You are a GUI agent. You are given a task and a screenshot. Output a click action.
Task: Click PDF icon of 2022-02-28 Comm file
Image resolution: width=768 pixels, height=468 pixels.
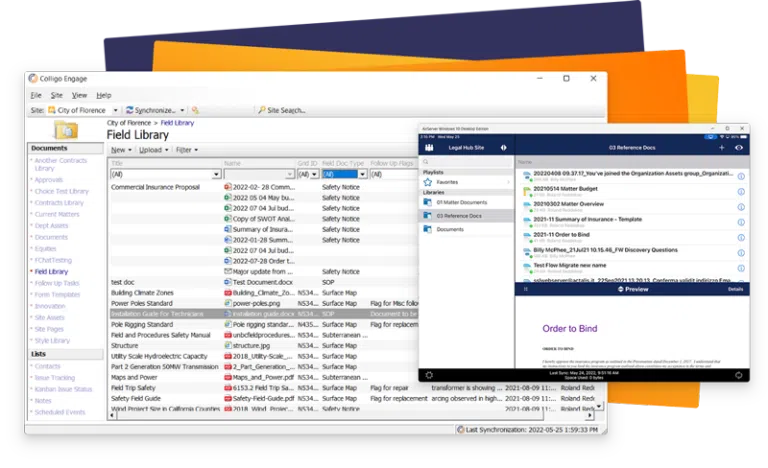coord(228,187)
